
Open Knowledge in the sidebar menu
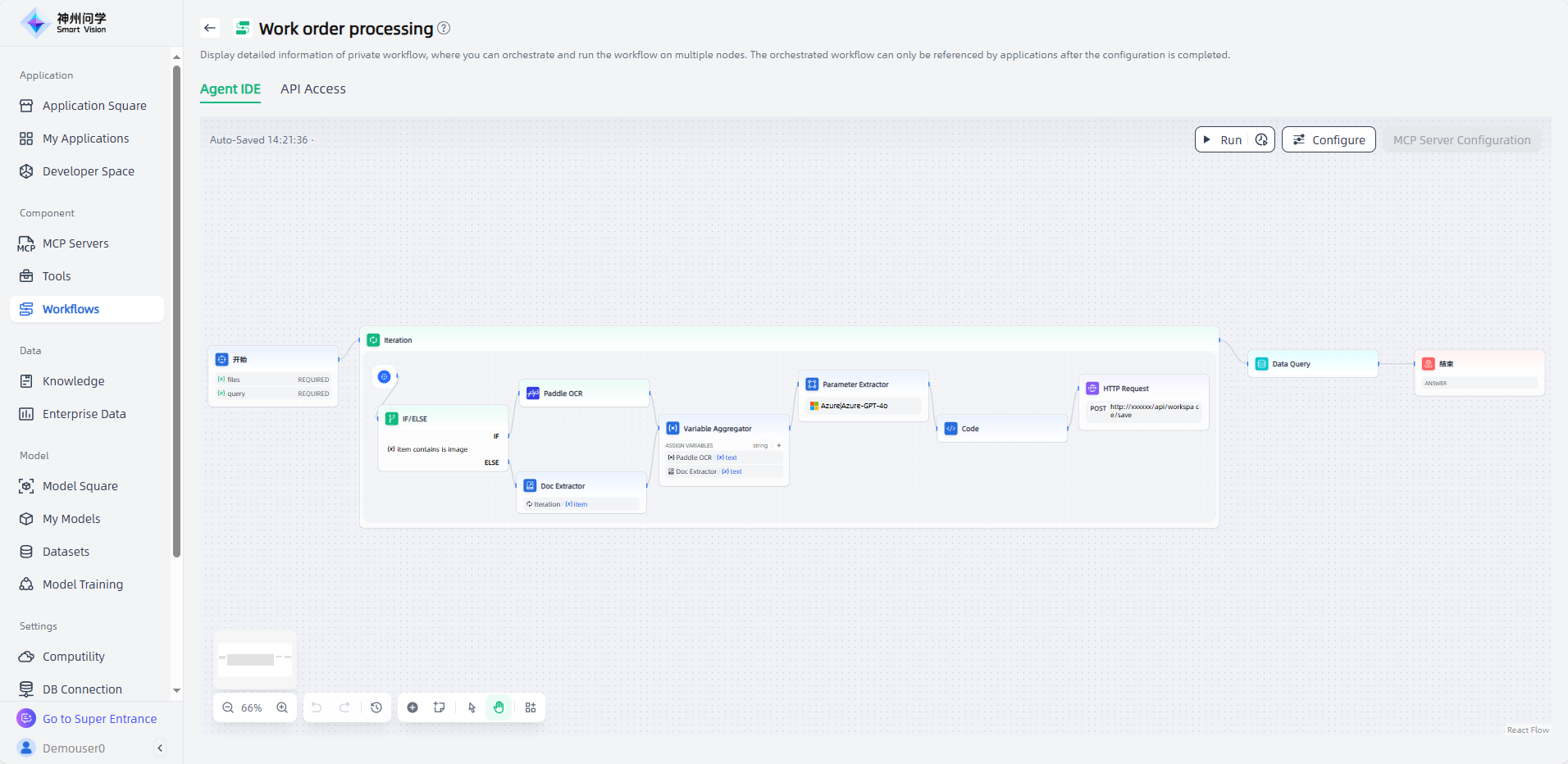tap(73, 381)
